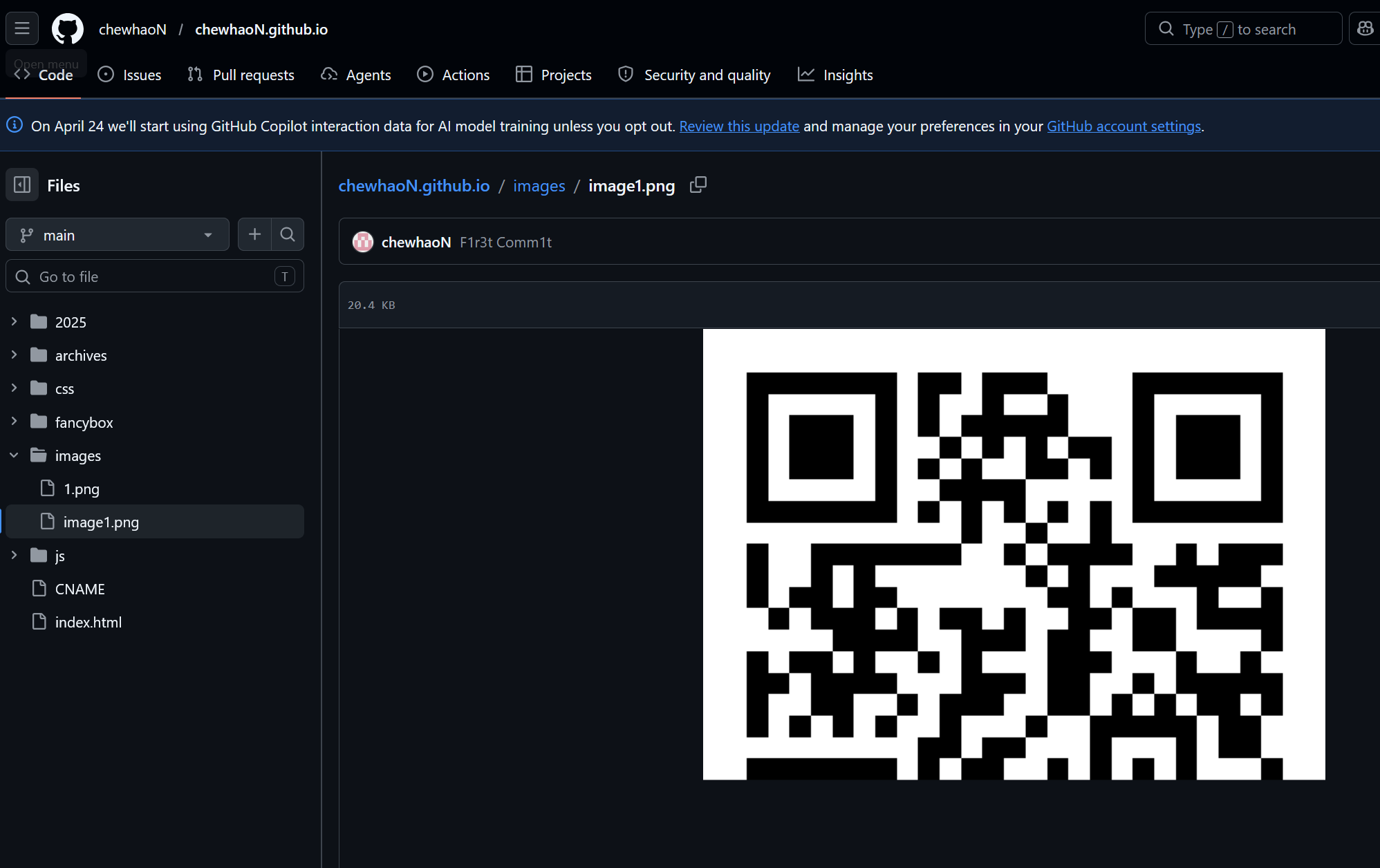This screenshot has height=868, width=1380.
Task: Expand the 2025 folder chevron
Action: (14, 322)
